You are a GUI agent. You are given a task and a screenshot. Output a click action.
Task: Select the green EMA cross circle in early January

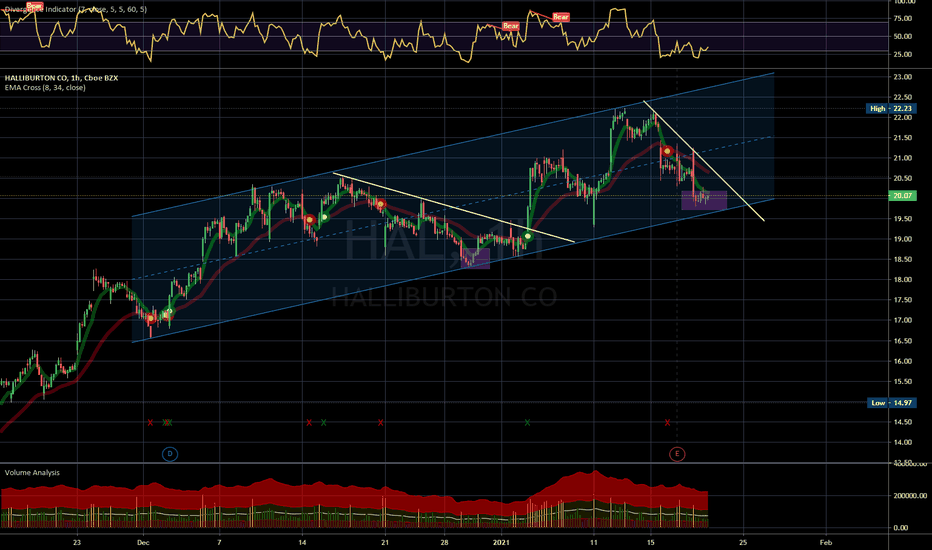pos(527,237)
